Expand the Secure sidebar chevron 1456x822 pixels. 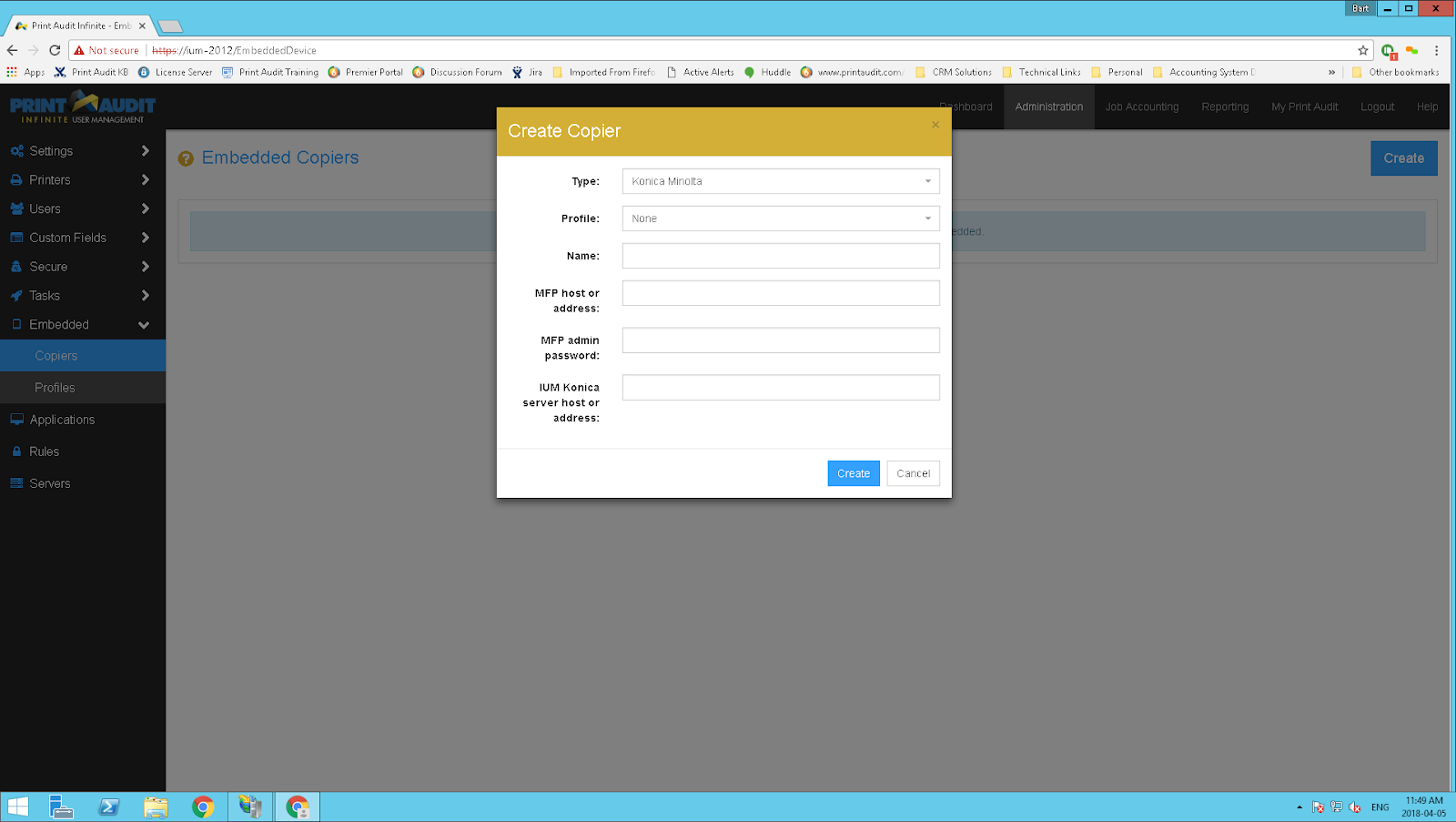[145, 267]
